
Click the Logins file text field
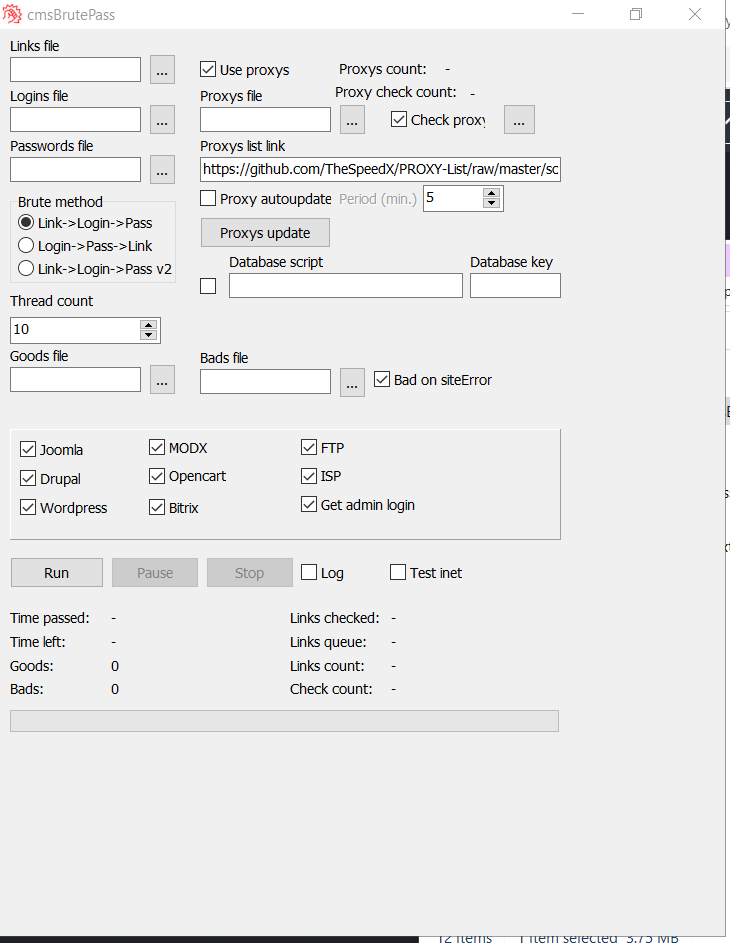coord(75,120)
